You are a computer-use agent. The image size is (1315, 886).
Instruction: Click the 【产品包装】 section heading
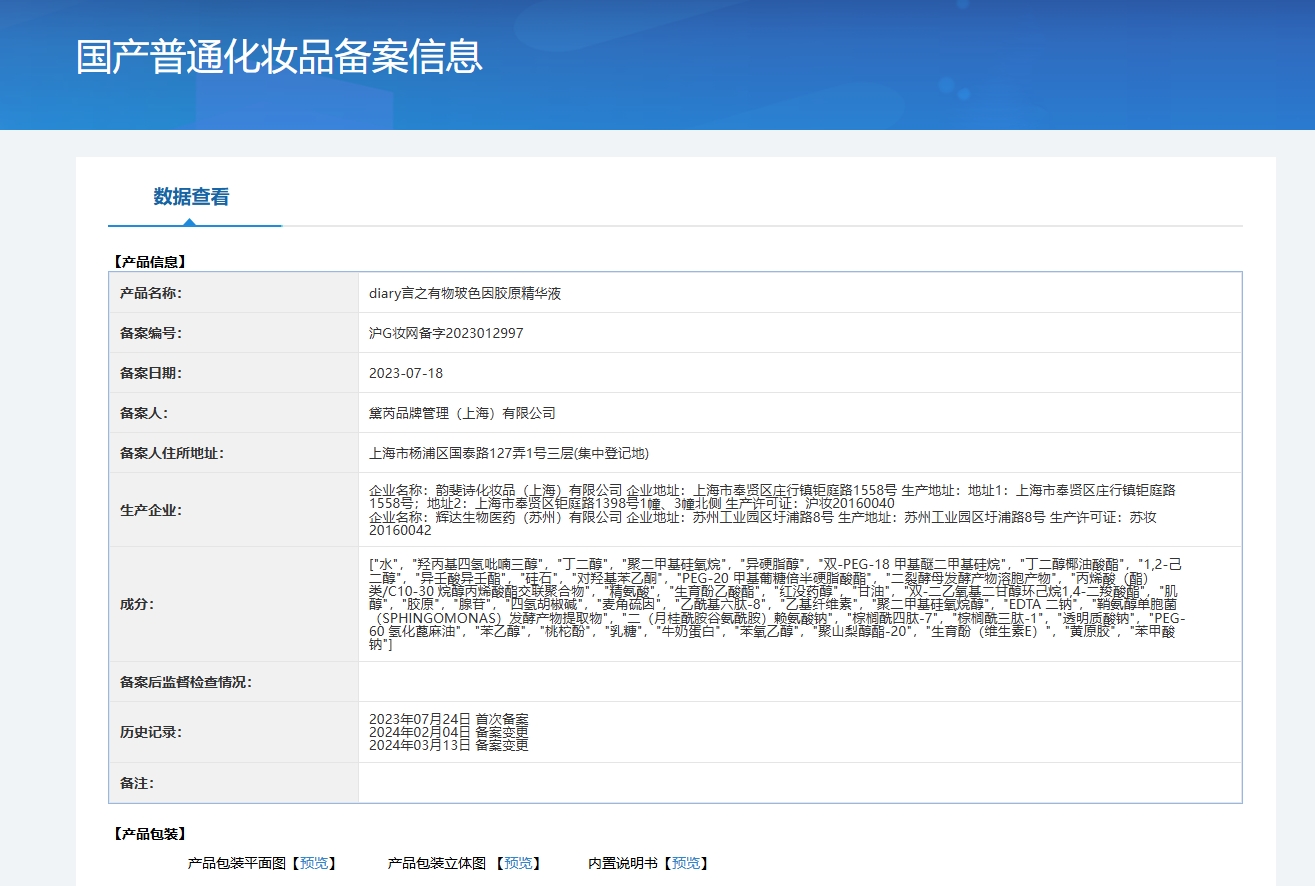coord(149,834)
